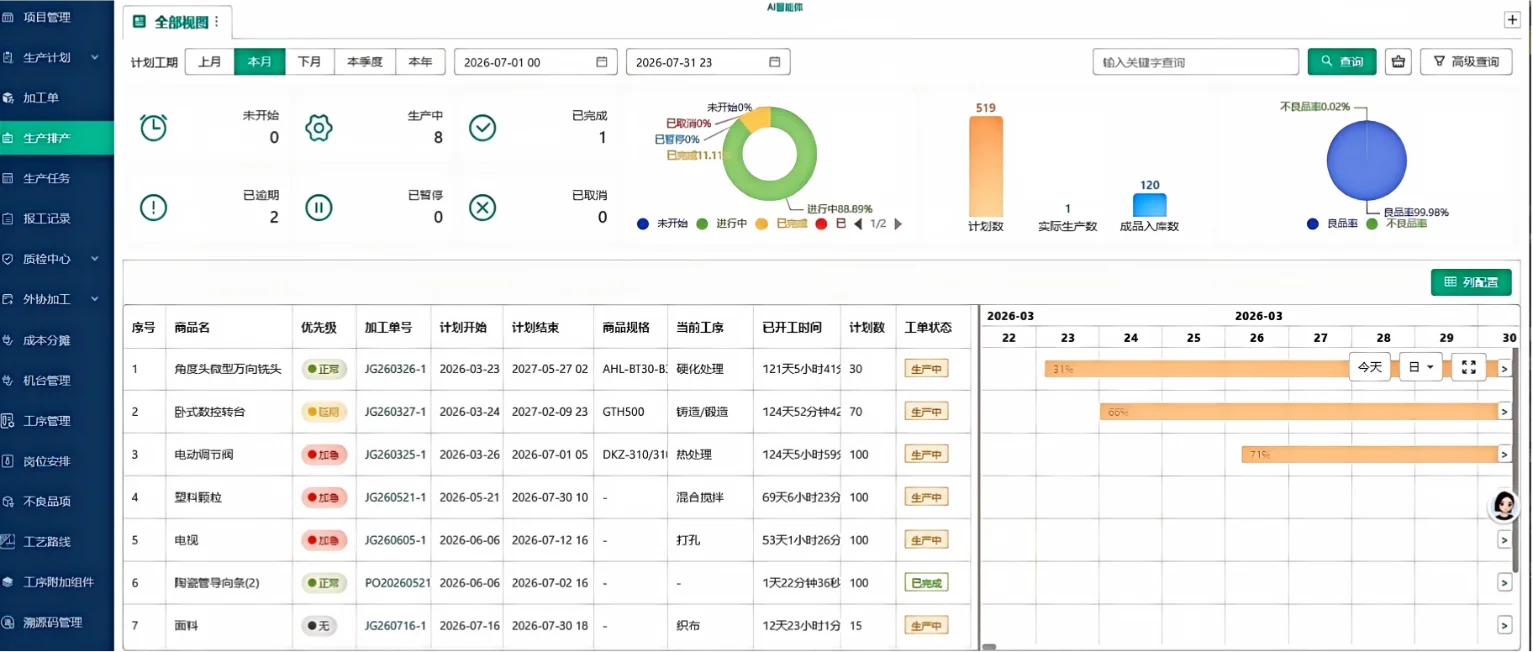
Task: Toggle the 进行中 legend in donut chart
Action: coord(722,224)
